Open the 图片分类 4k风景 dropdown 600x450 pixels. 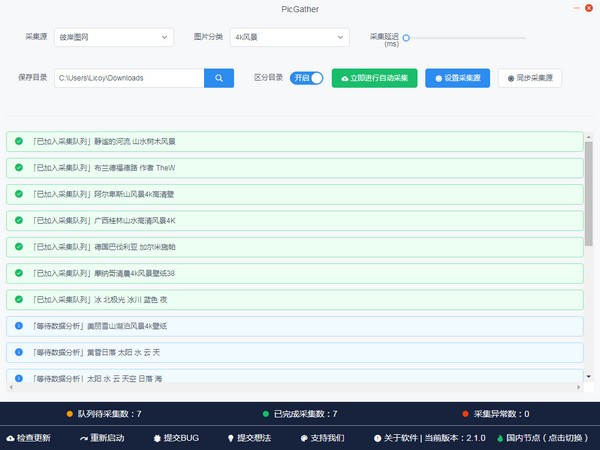[x=290, y=37]
